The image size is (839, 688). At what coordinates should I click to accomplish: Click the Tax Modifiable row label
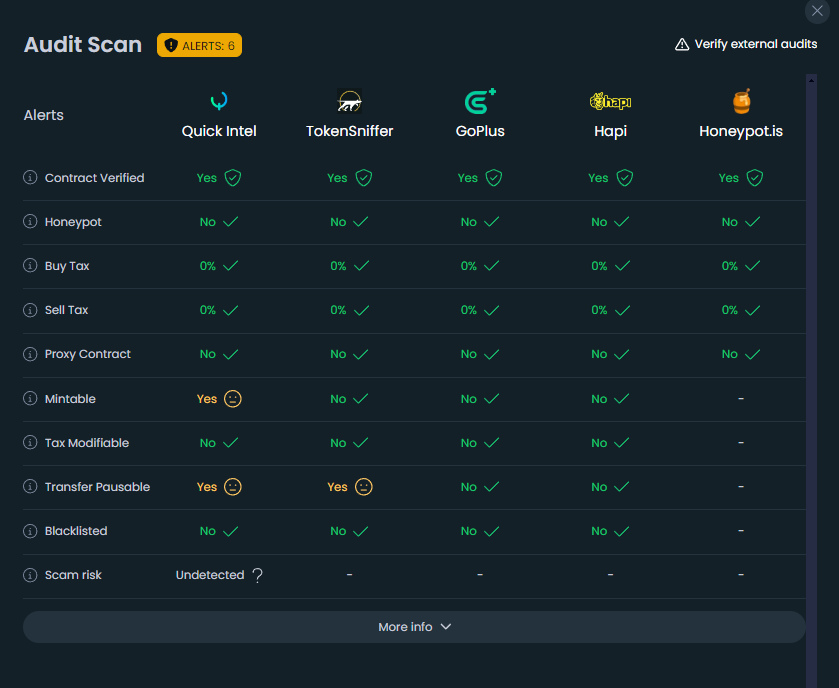[x=87, y=443]
